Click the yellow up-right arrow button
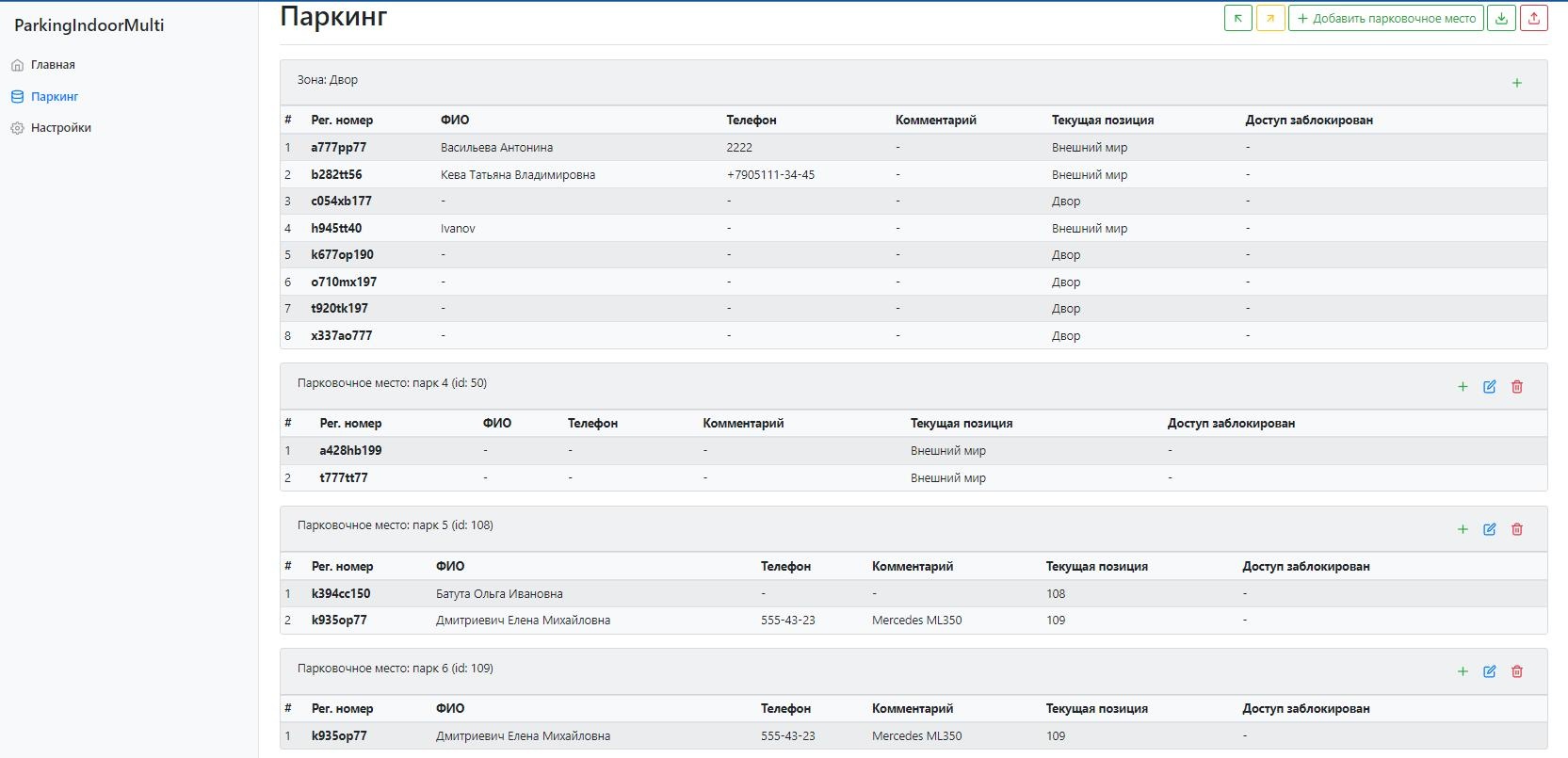 1270,18
